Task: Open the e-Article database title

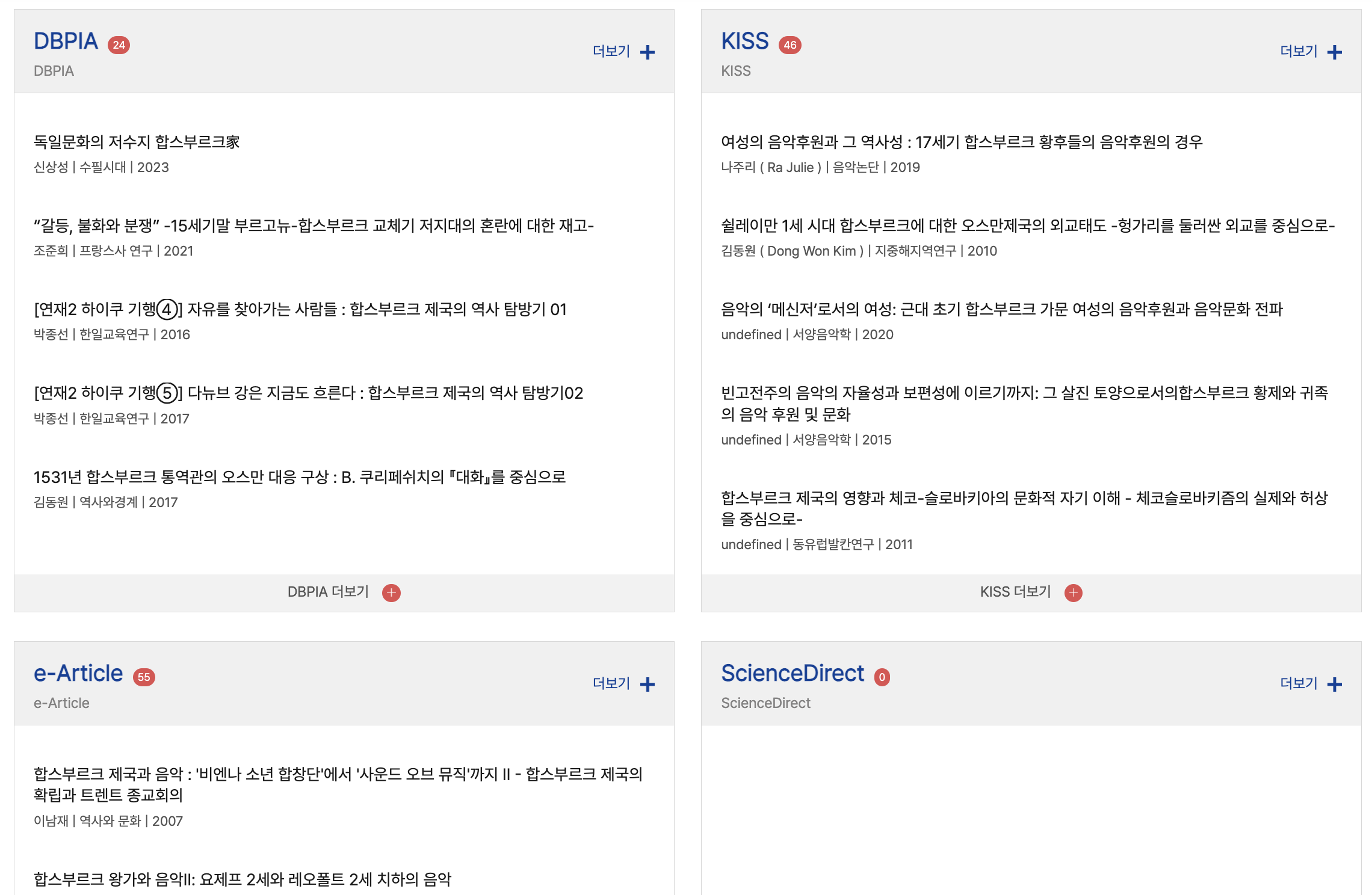Action: click(x=78, y=673)
